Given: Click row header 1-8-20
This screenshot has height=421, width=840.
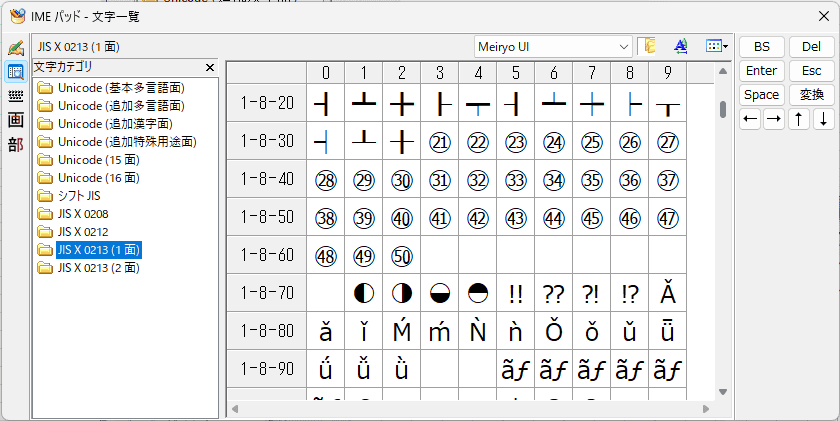Looking at the screenshot, I should [267, 103].
